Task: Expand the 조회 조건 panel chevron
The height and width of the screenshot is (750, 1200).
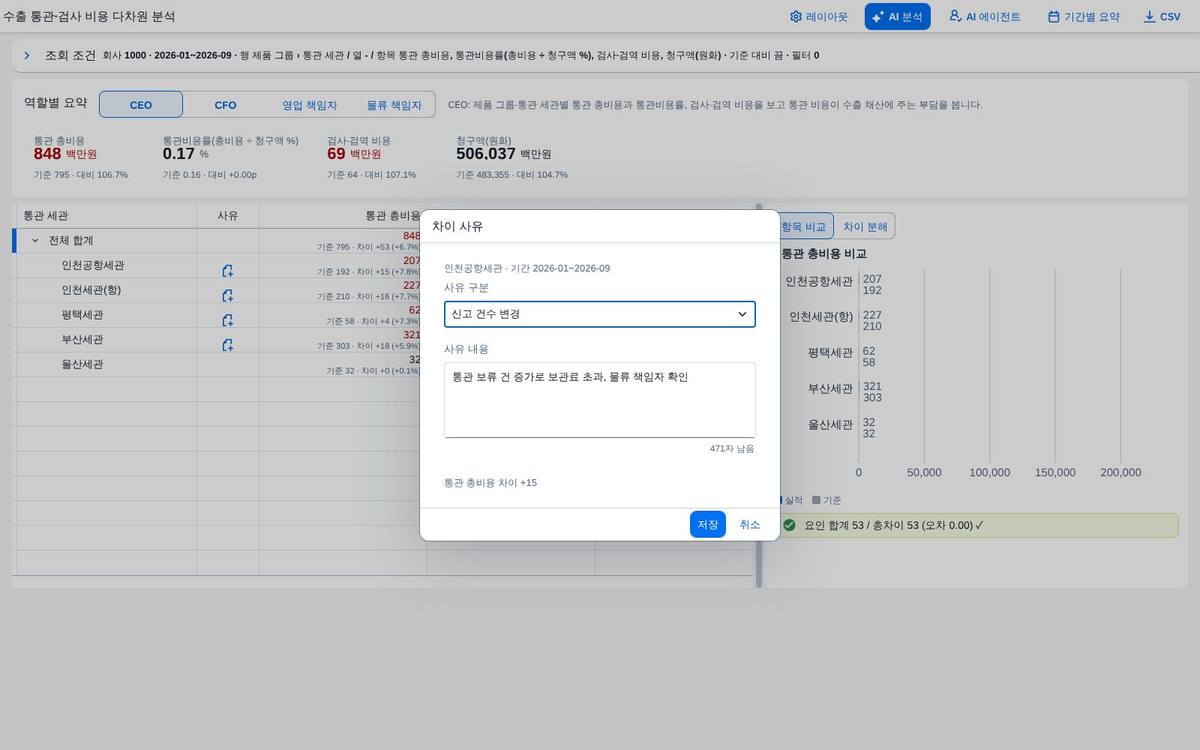Action: pos(27,55)
